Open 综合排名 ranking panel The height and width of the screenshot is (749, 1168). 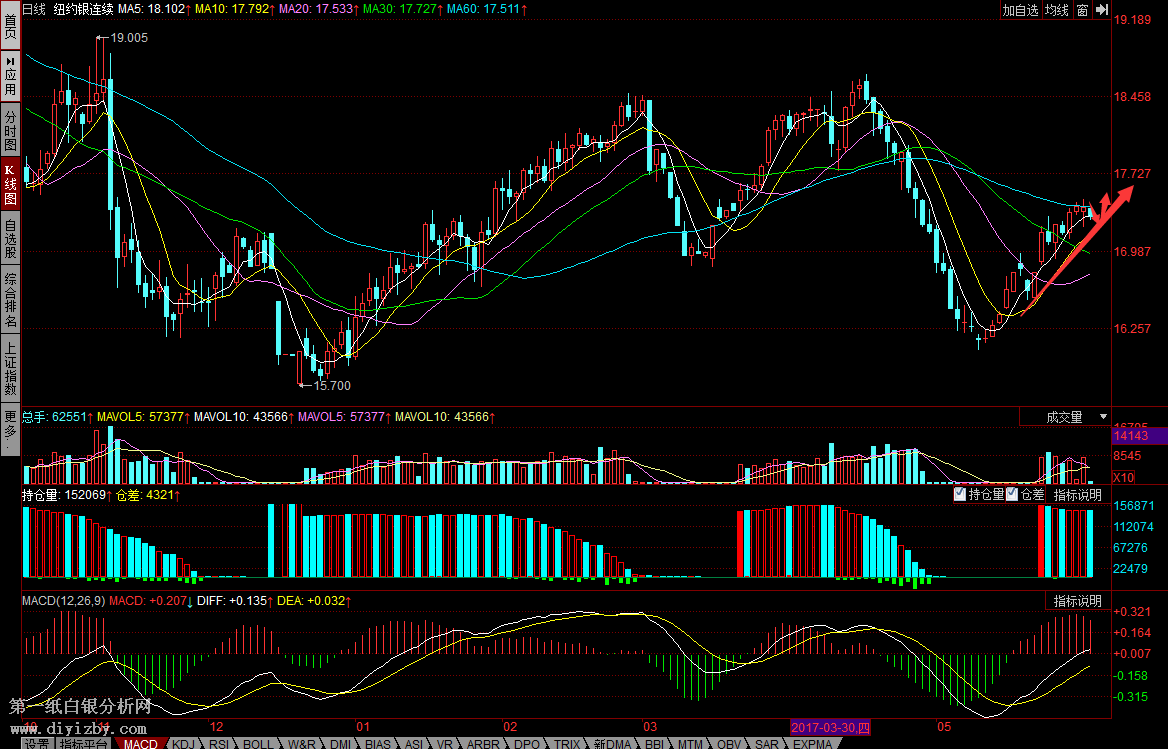(x=10, y=302)
